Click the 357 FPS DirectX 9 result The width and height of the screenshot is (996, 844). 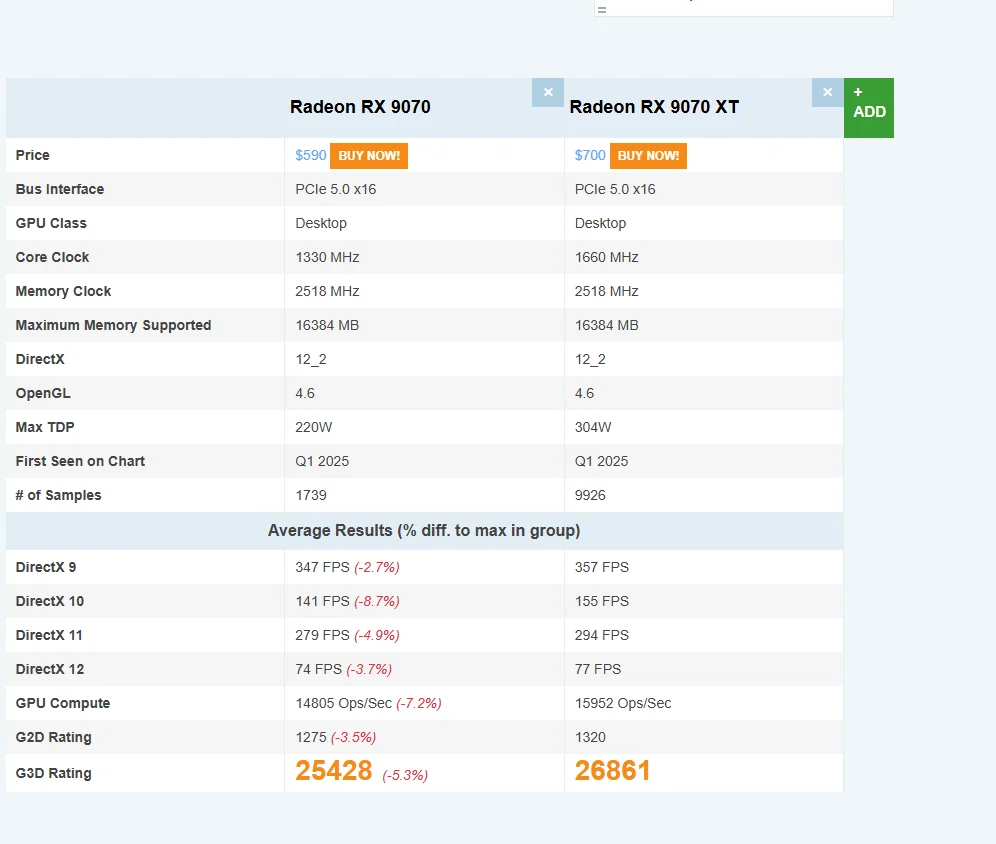(x=602, y=567)
